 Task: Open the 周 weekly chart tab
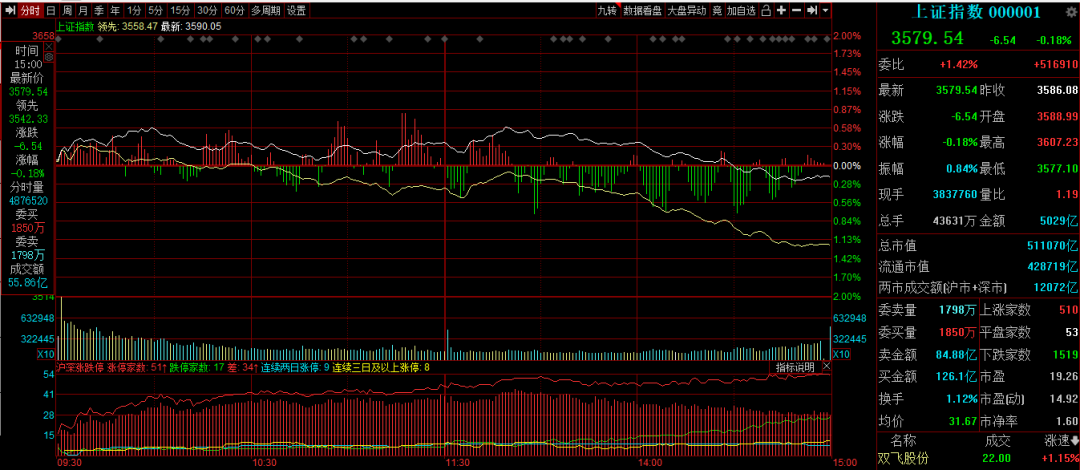pyautogui.click(x=67, y=10)
